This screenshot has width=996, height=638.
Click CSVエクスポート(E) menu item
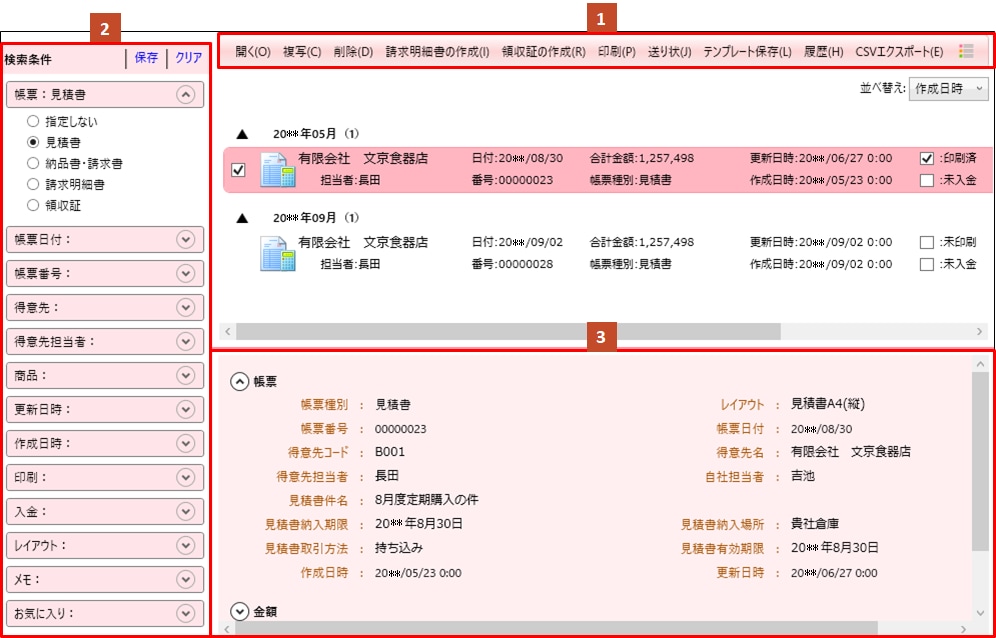pyautogui.click(x=899, y=51)
